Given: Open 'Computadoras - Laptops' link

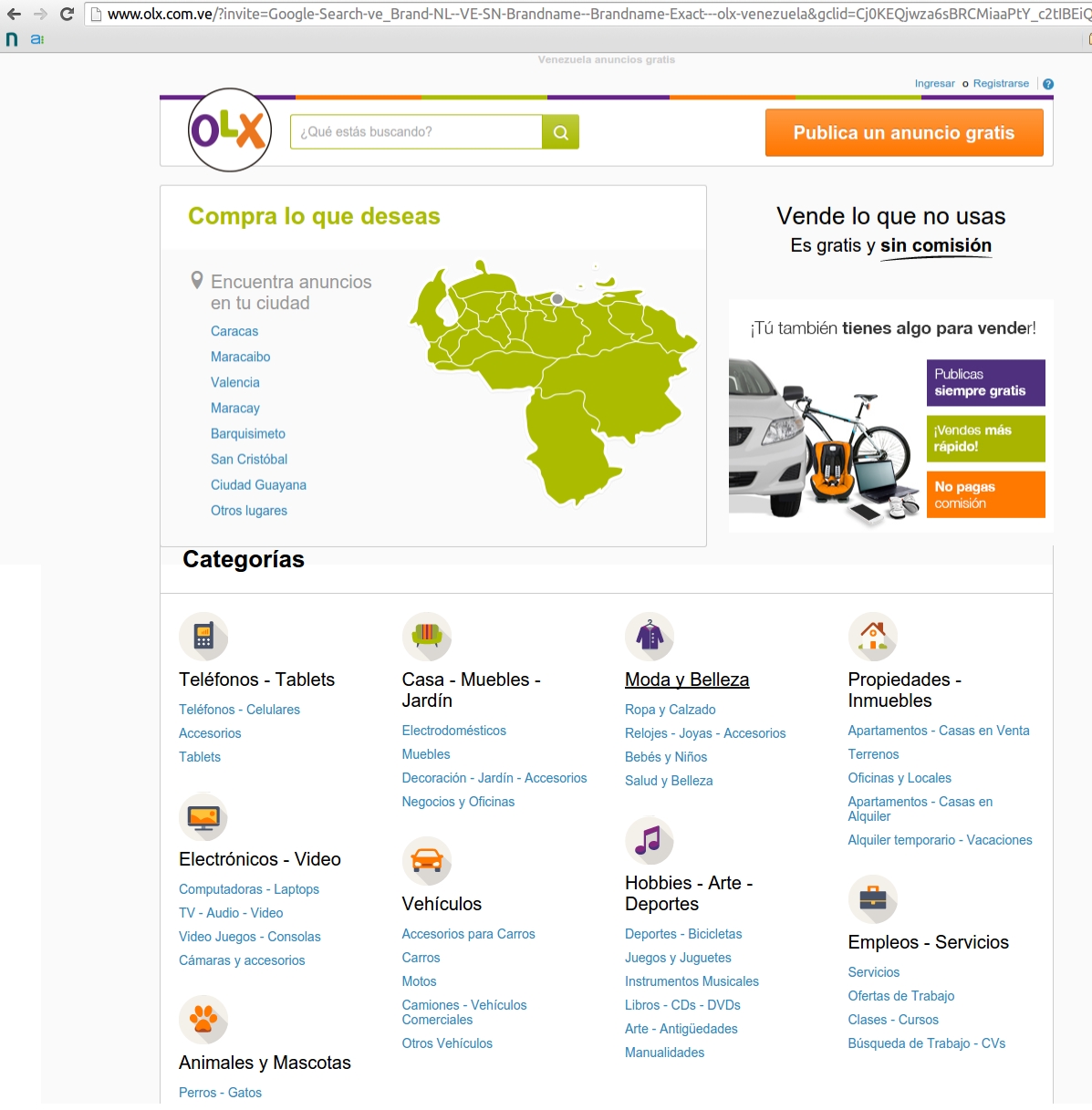Looking at the screenshot, I should [x=249, y=888].
